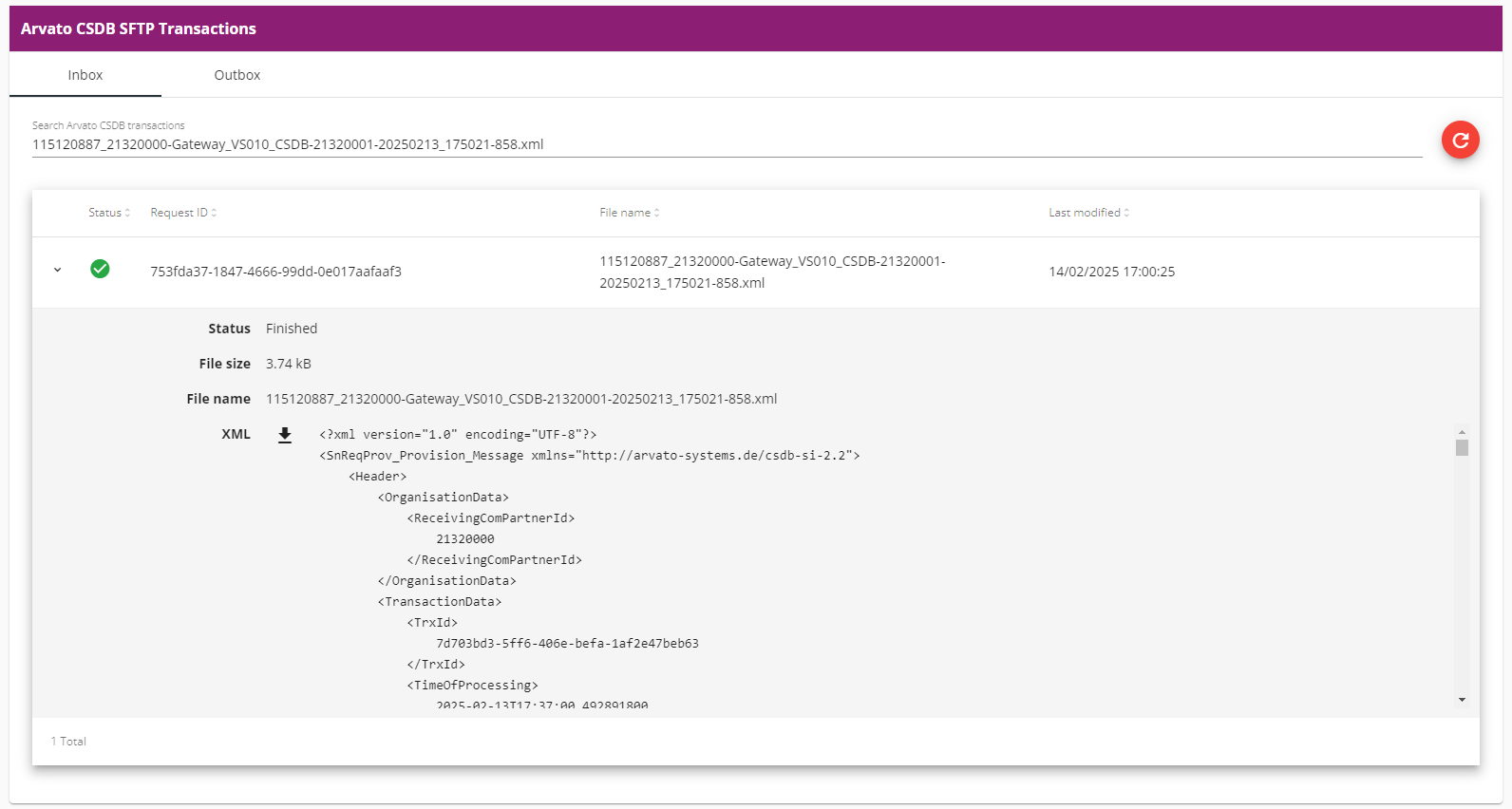The height and width of the screenshot is (809, 1512).
Task: Sort by File name column
Action: [630, 213]
